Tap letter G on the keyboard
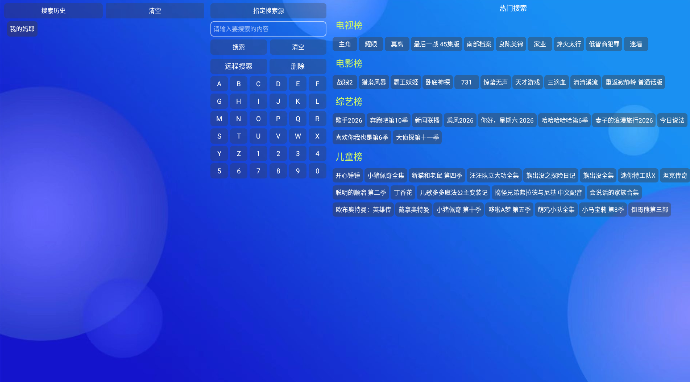 [219, 101]
